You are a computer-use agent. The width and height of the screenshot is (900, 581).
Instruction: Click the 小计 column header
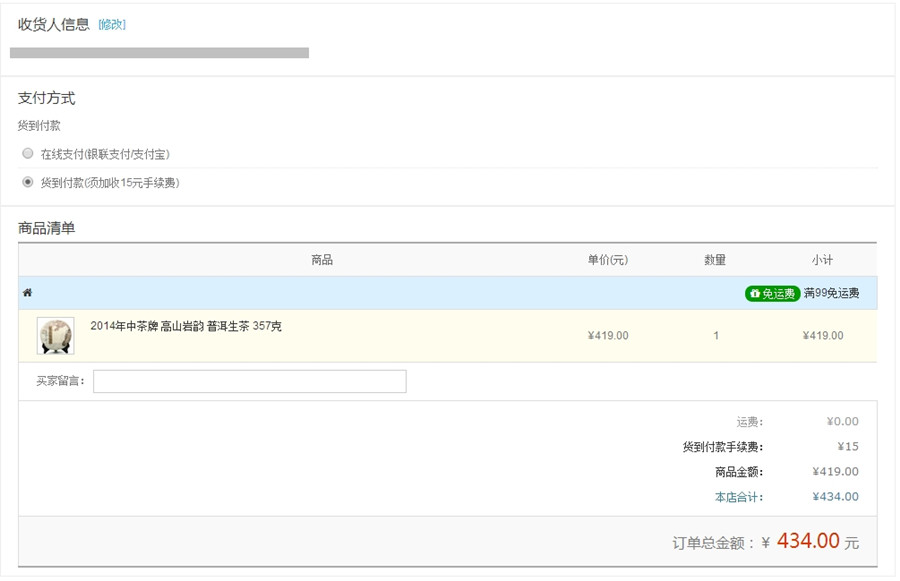click(x=822, y=260)
